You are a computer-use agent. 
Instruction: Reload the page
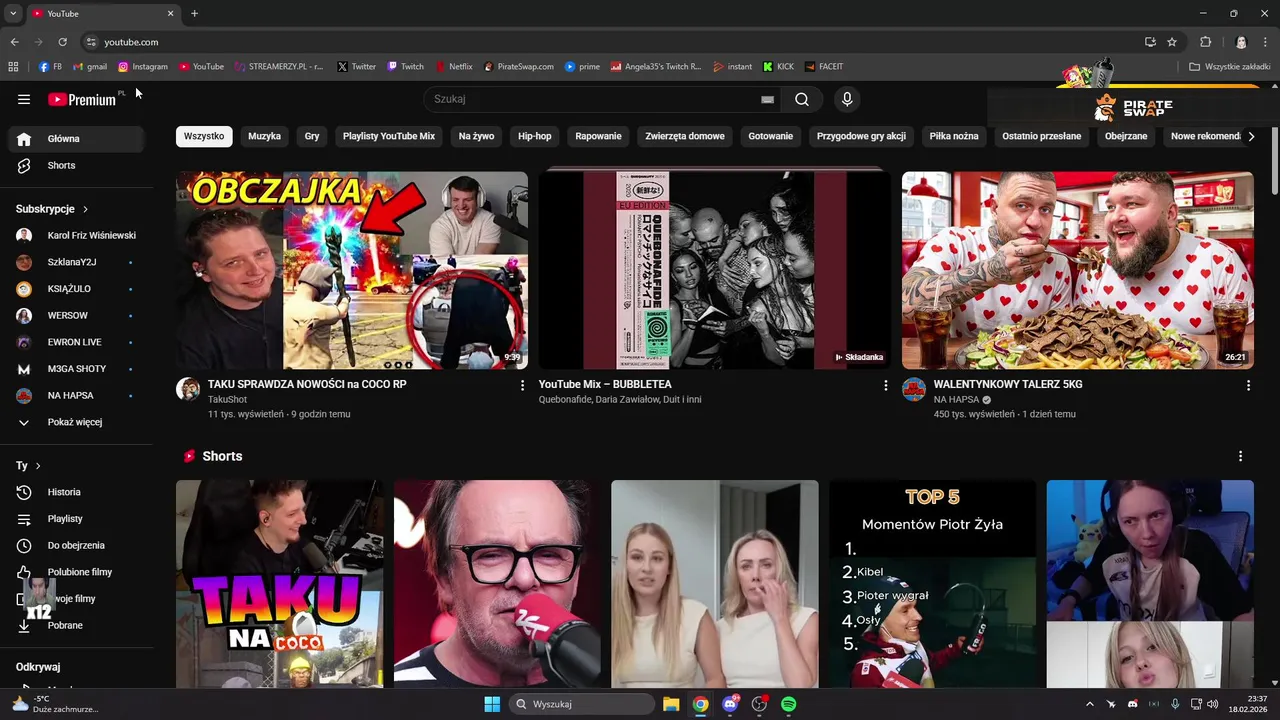62,42
